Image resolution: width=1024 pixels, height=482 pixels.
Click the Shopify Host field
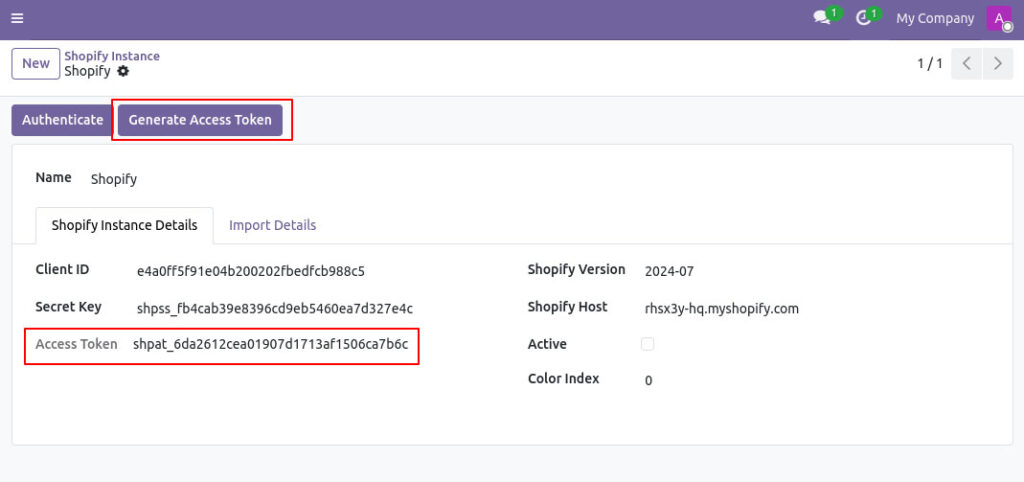point(721,308)
